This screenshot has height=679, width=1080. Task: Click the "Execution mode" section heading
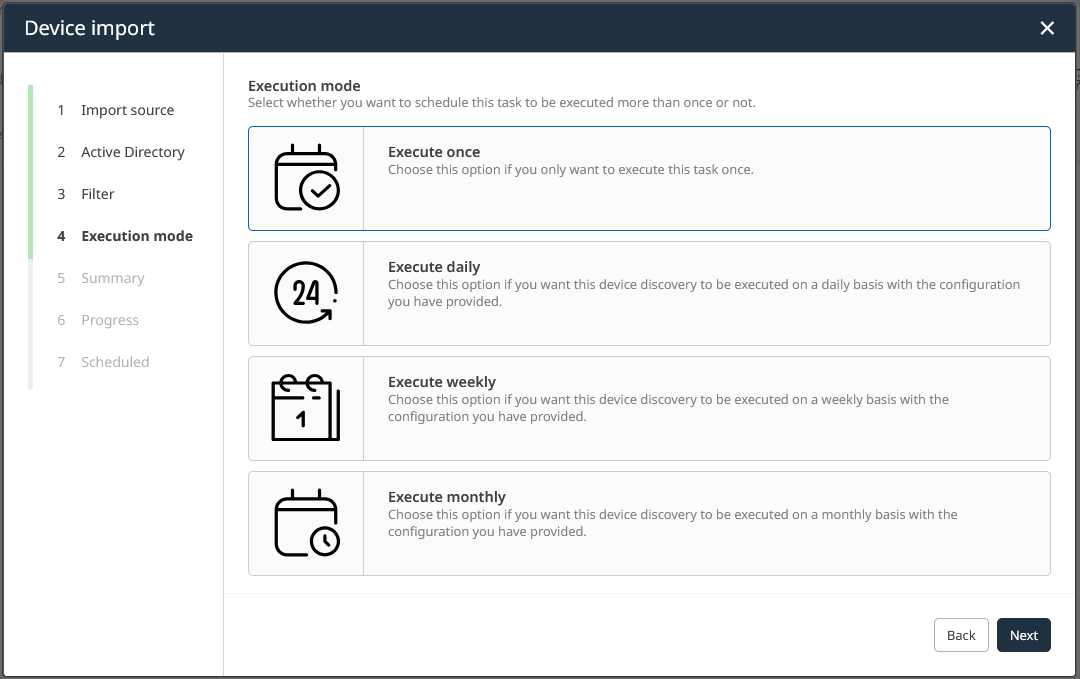click(304, 86)
